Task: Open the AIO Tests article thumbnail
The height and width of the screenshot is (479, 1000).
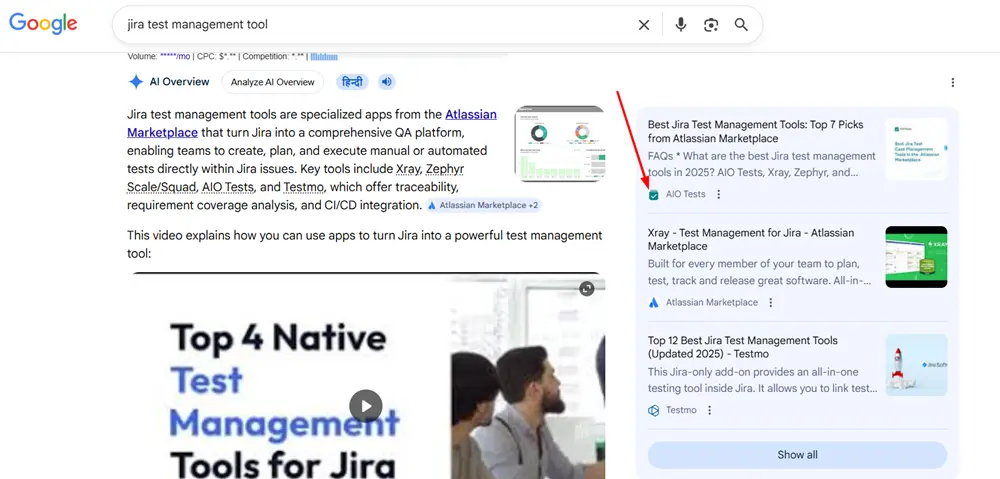Action: tap(916, 149)
